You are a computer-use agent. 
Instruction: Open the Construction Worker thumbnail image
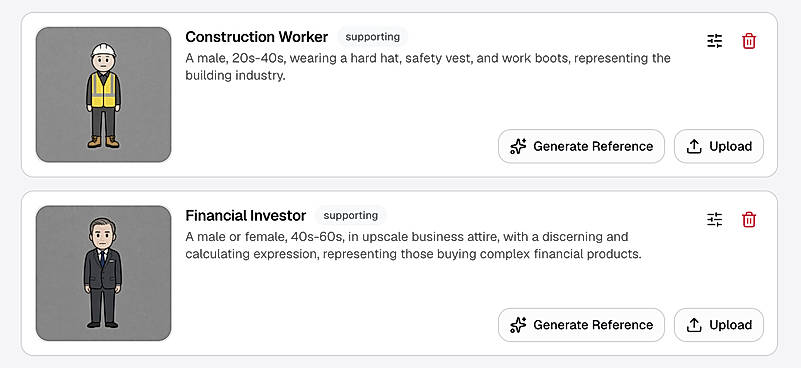(103, 95)
